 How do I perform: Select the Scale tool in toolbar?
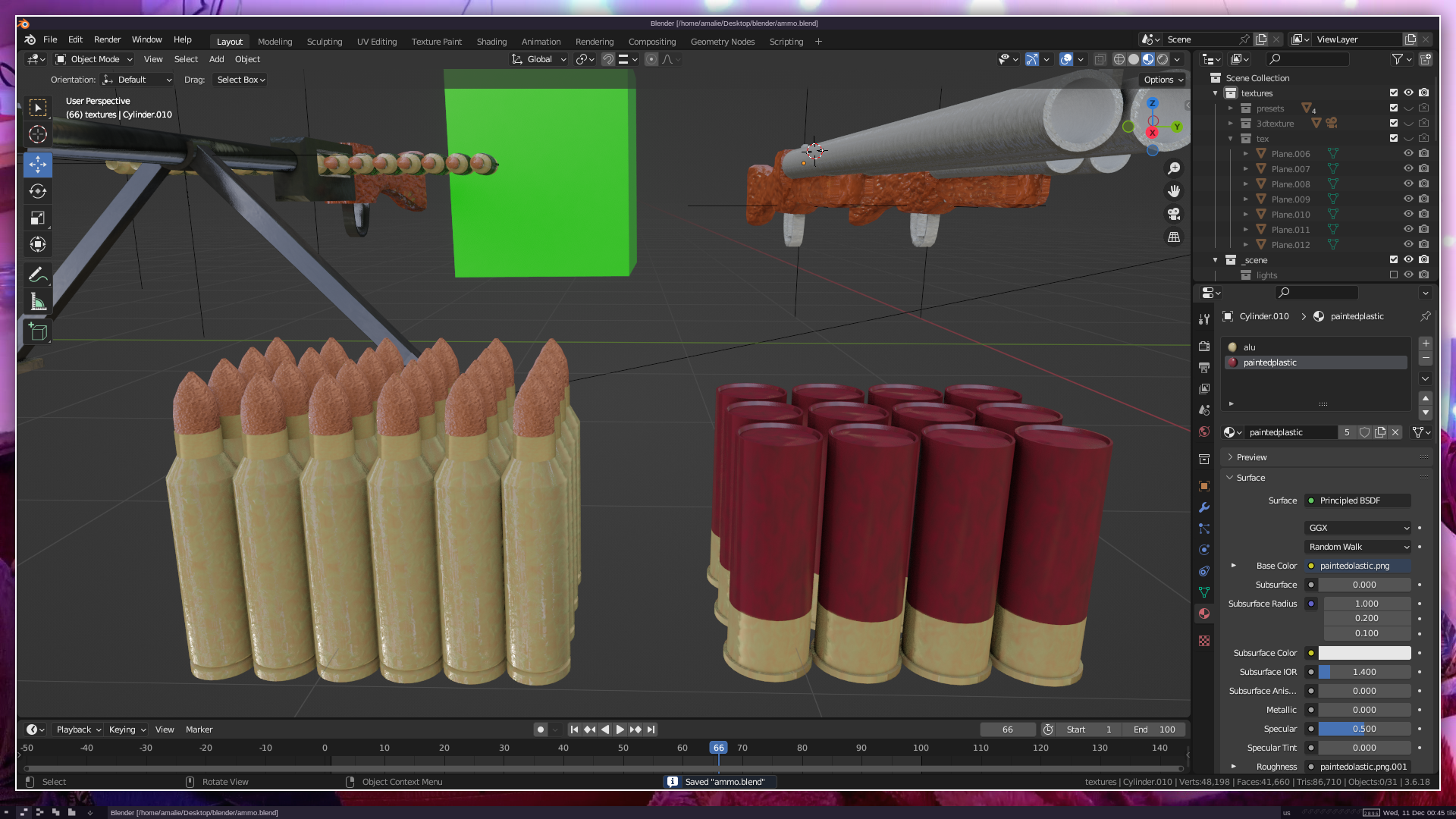point(38,218)
